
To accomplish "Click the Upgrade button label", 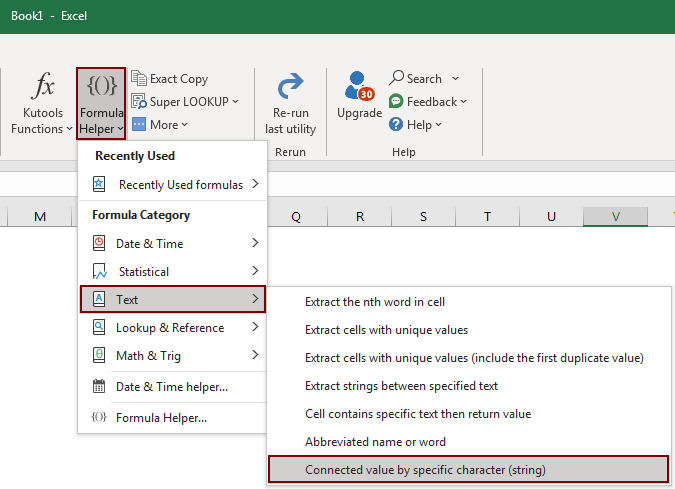I will [359, 113].
